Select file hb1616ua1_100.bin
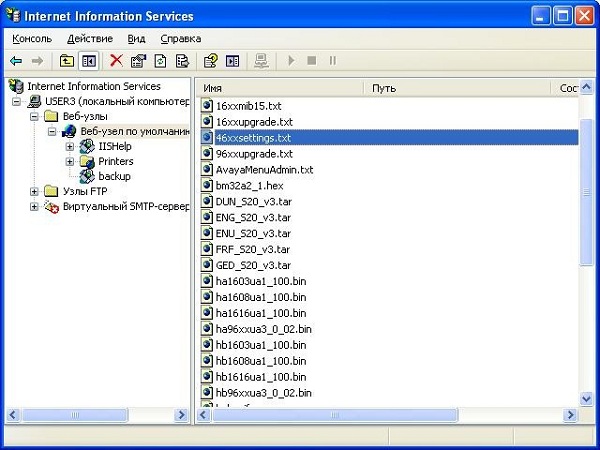This screenshot has width=600, height=450. click(x=261, y=377)
